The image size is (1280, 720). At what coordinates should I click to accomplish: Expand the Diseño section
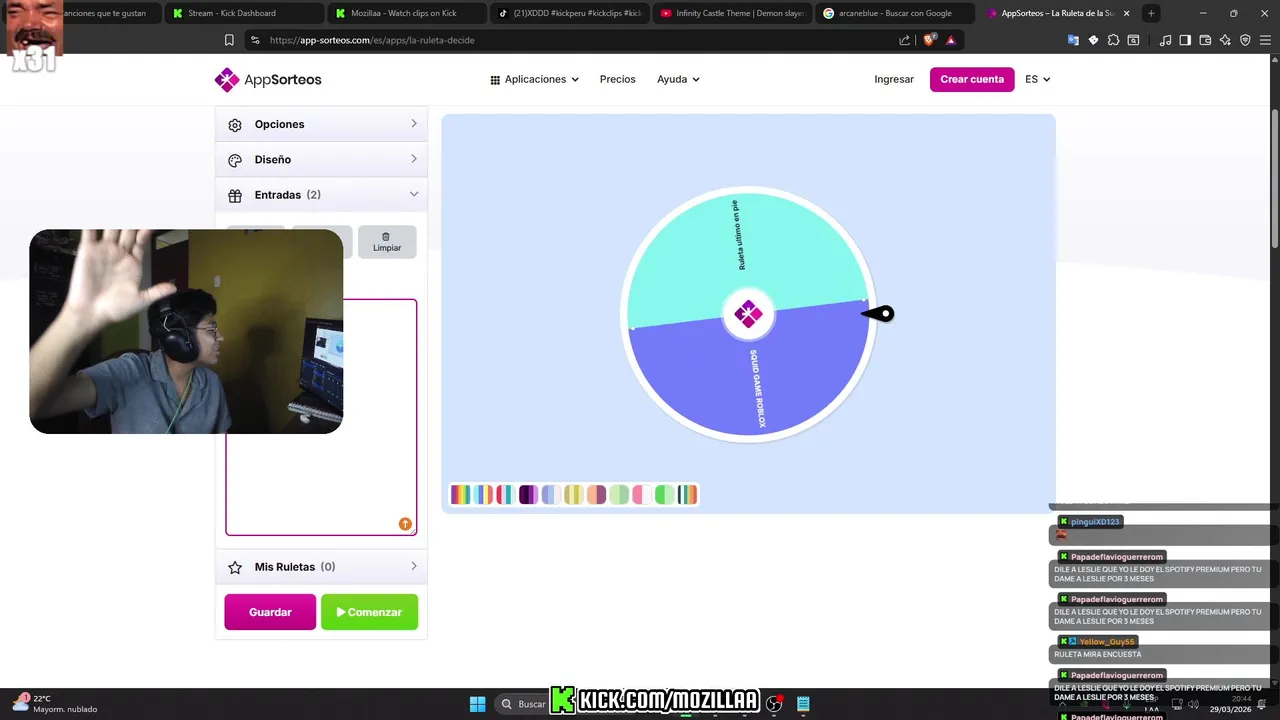click(321, 159)
